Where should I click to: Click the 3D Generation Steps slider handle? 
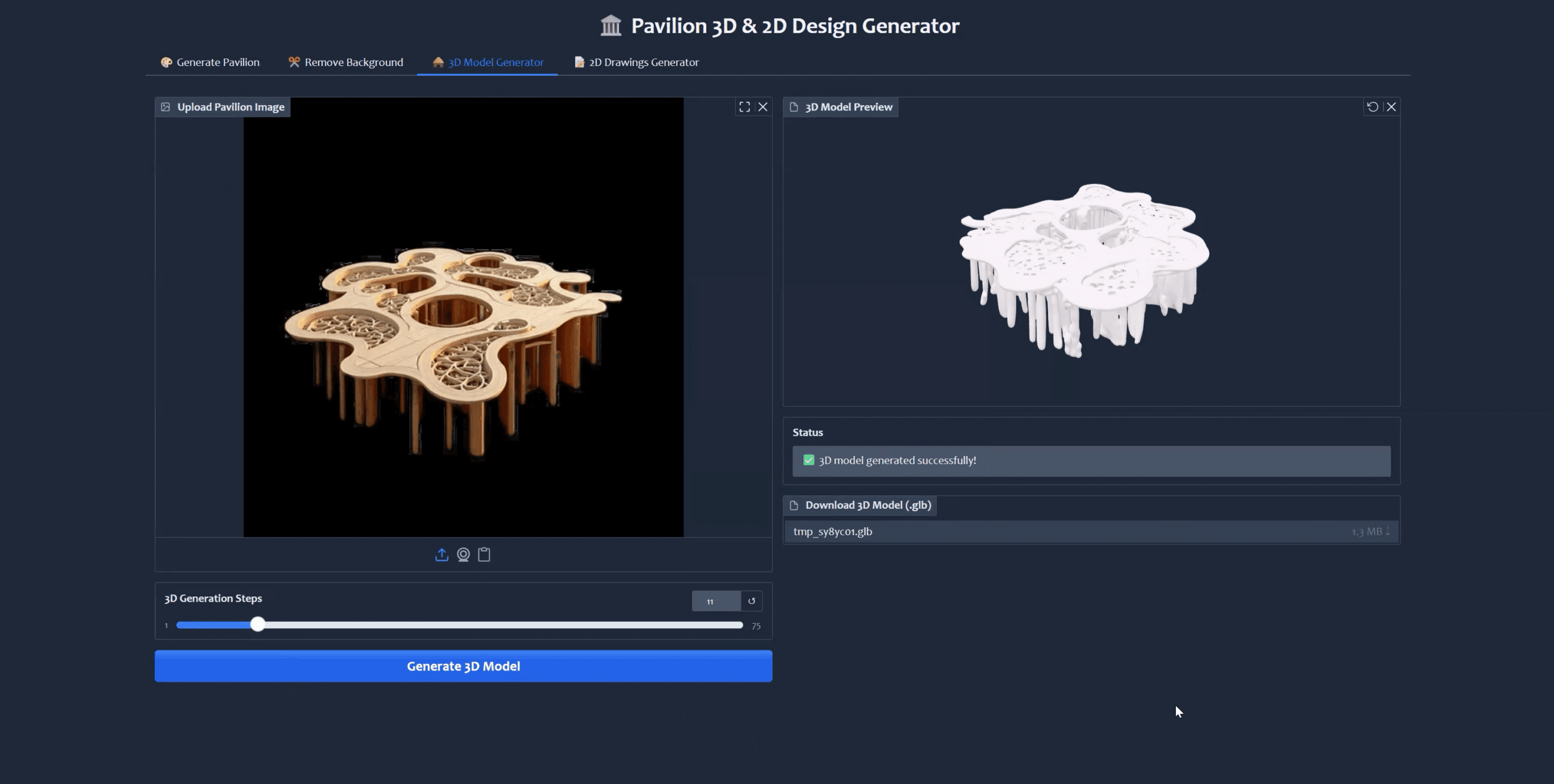click(x=258, y=624)
